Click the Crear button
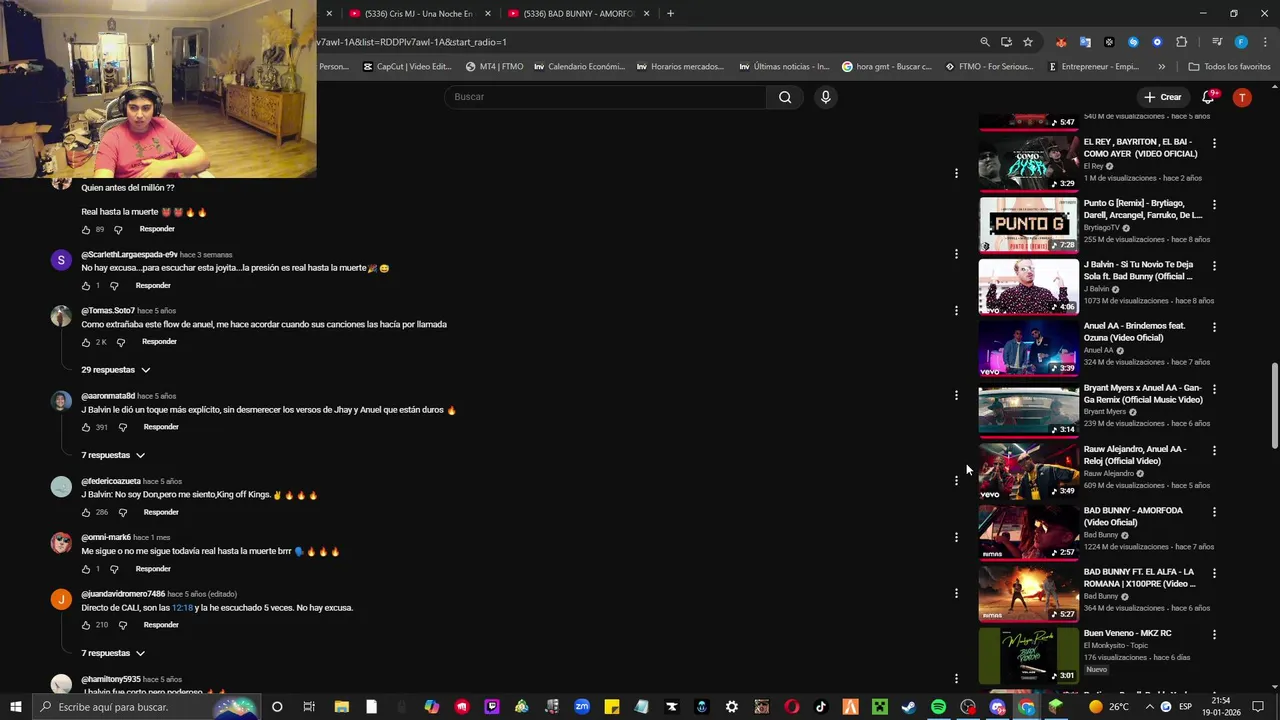The width and height of the screenshot is (1280, 720). coord(1163,97)
